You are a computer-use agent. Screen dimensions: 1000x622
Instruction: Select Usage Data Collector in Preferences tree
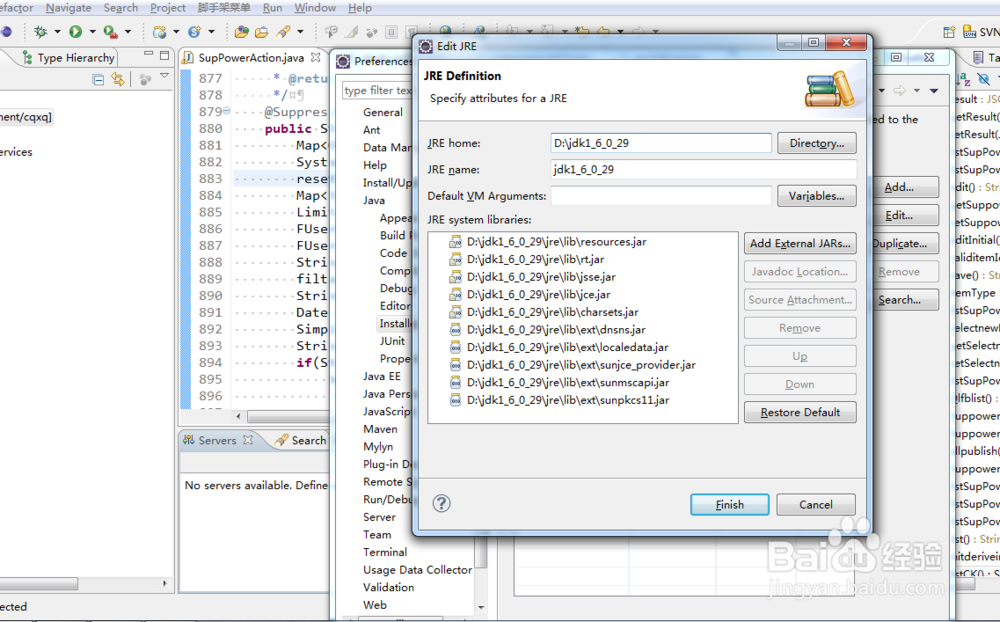point(418,570)
